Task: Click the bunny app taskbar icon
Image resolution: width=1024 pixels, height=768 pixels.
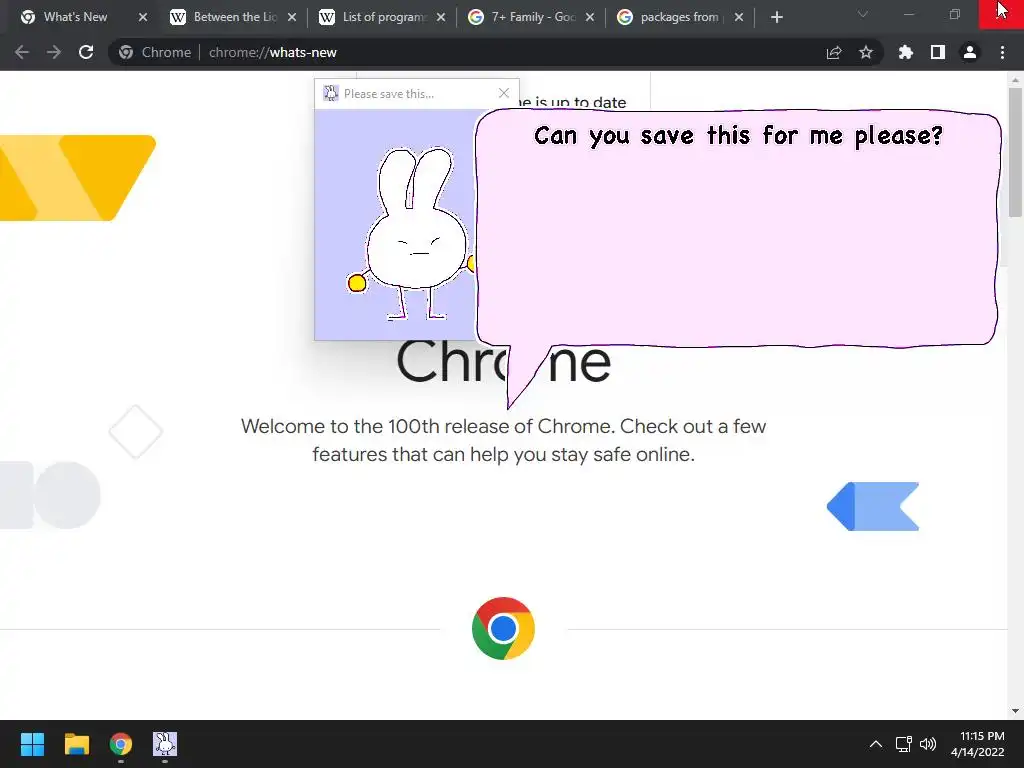Action: point(165,744)
